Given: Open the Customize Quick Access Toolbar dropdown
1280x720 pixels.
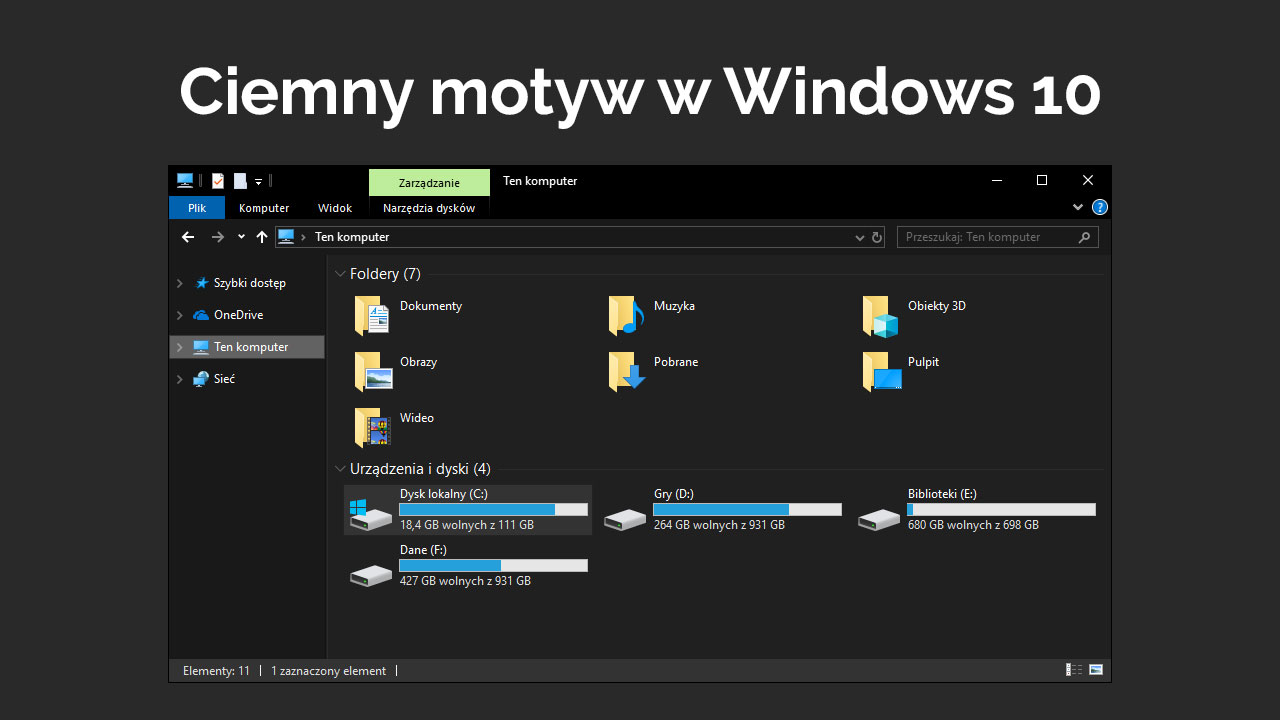Looking at the screenshot, I should 258,181.
